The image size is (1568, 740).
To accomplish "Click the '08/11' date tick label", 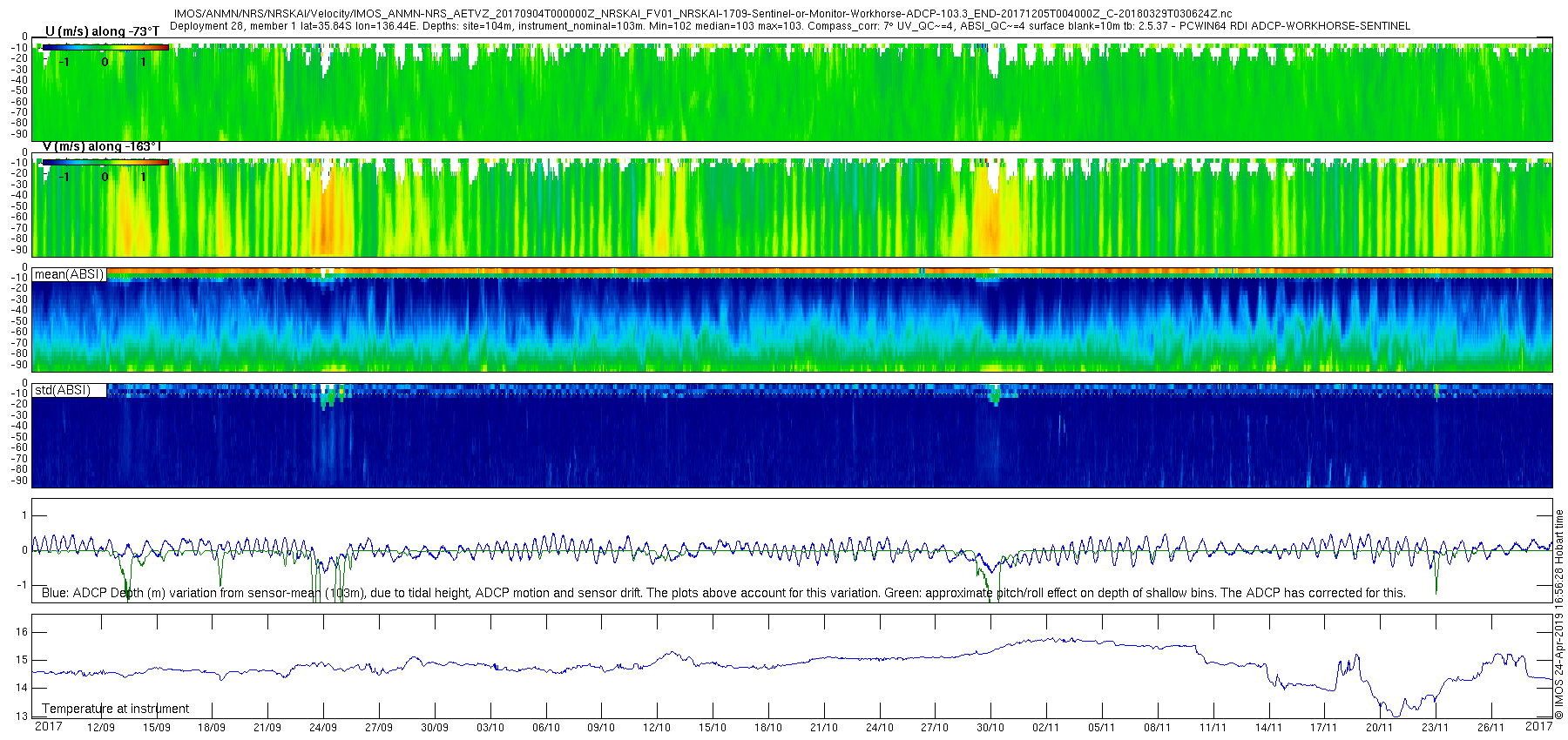I will coord(1158,728).
